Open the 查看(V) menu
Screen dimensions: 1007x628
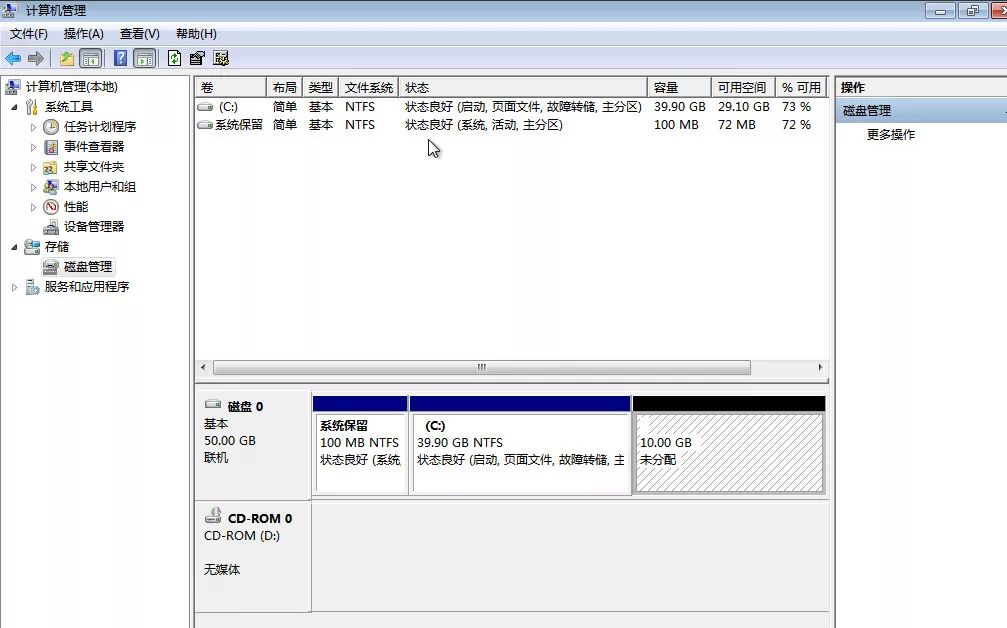click(x=138, y=33)
